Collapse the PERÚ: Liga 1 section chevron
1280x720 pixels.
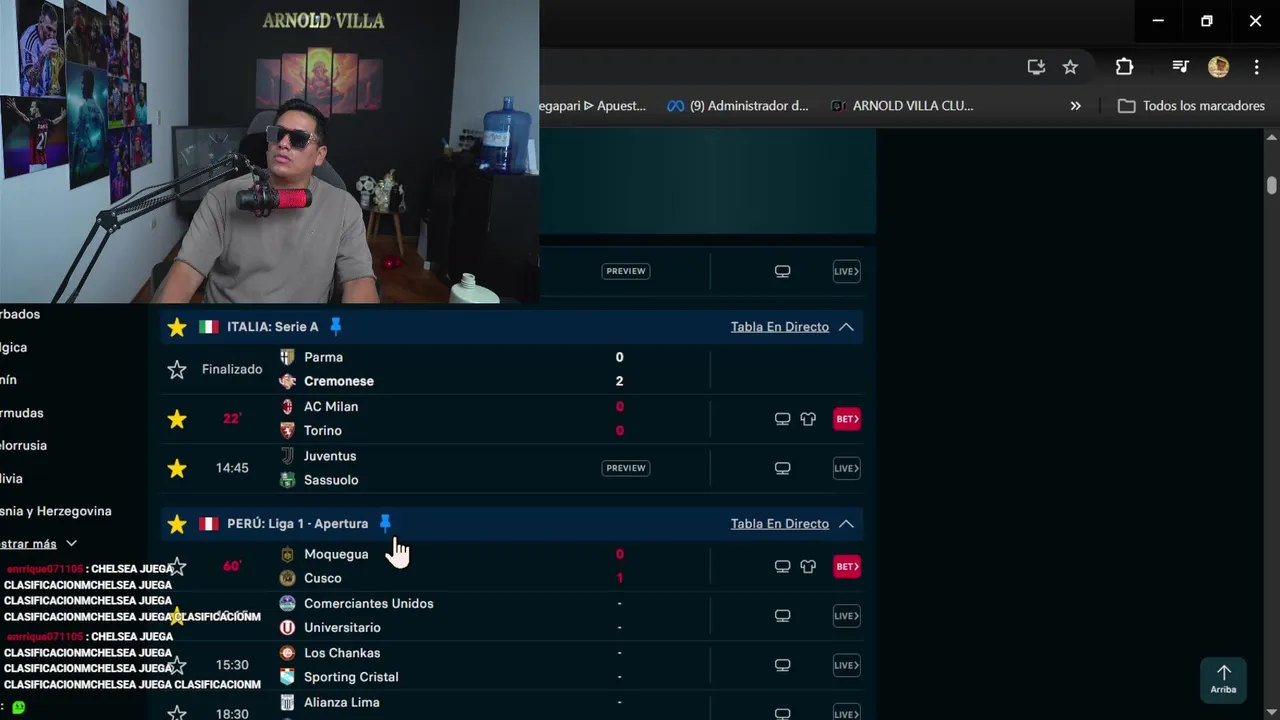[x=846, y=524]
